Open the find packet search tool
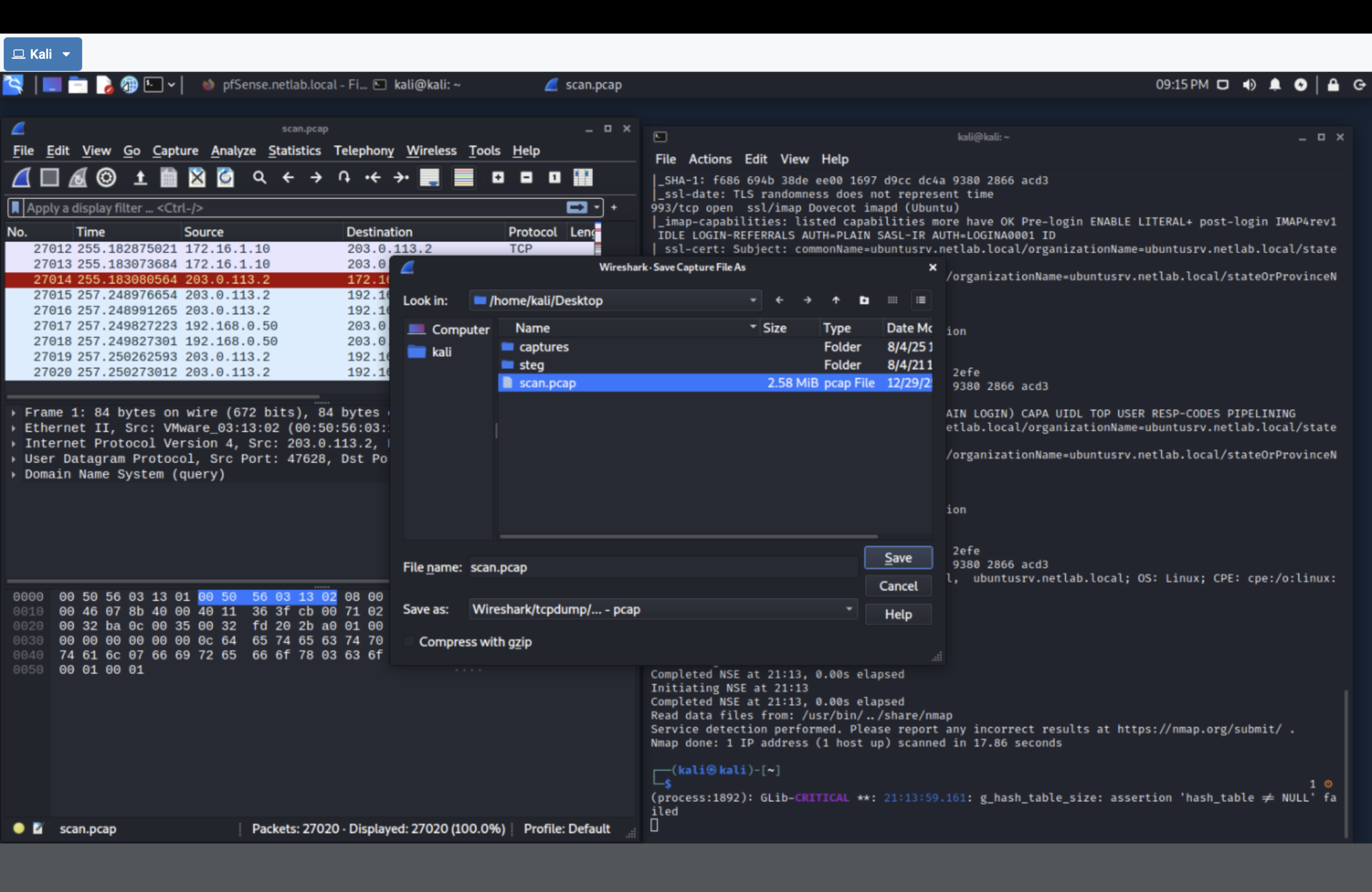 (260, 177)
